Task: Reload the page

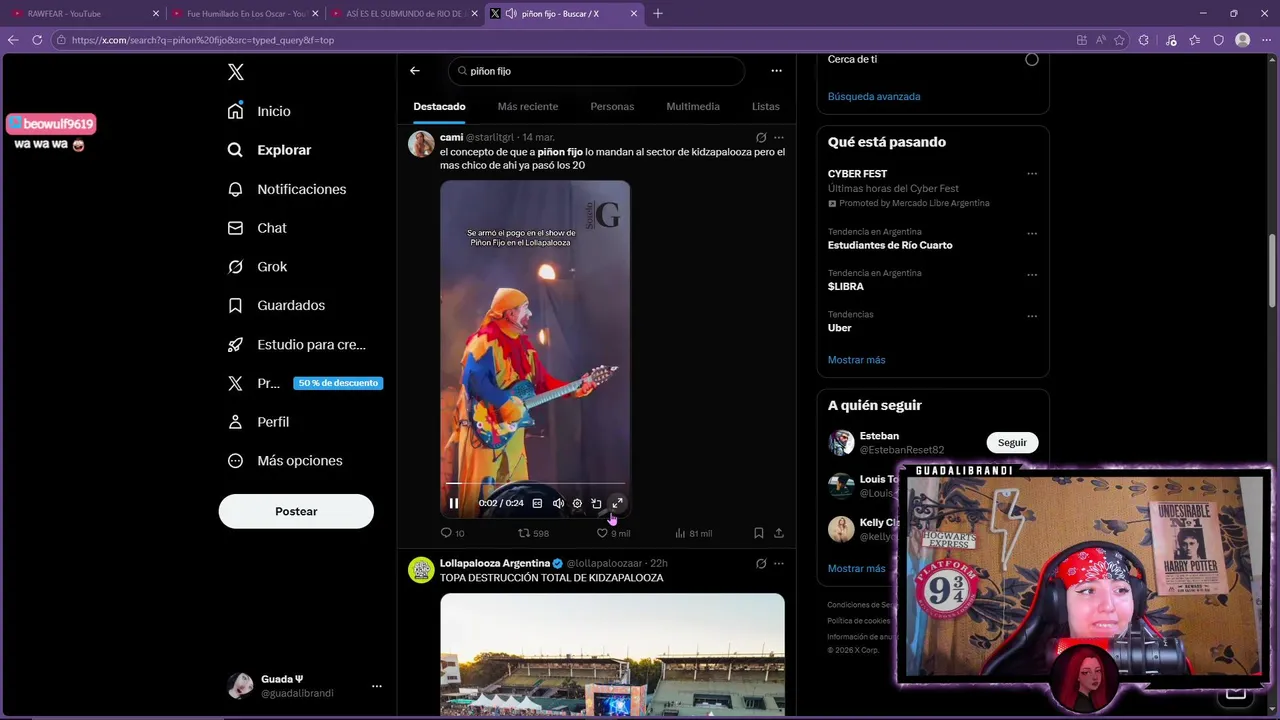Action: pyautogui.click(x=37, y=40)
